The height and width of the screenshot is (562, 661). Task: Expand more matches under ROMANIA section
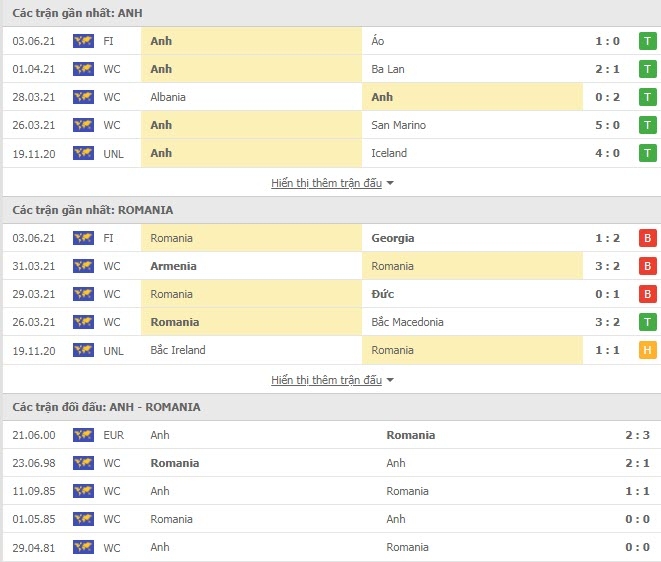(326, 380)
